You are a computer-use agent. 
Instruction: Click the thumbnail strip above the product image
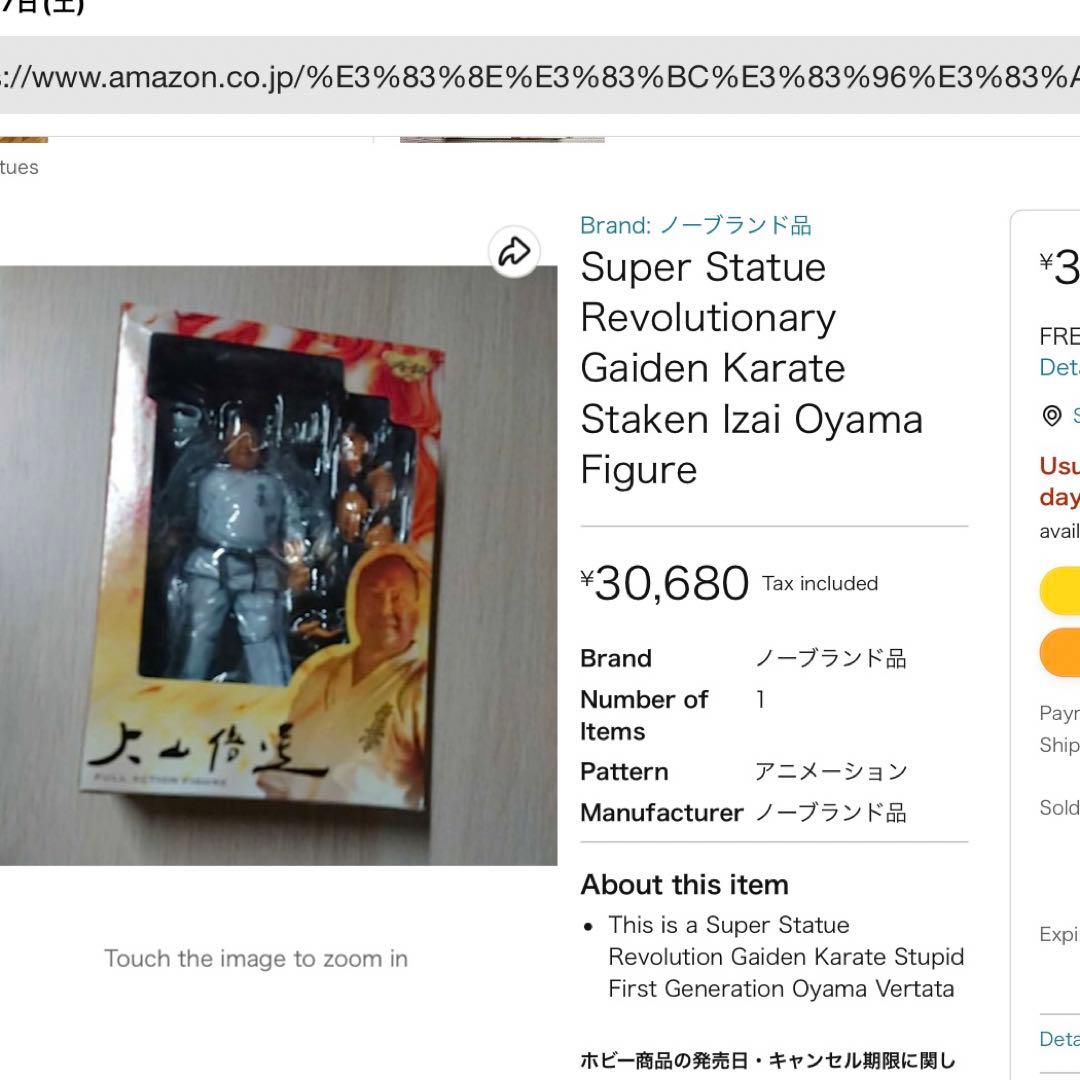[502, 140]
